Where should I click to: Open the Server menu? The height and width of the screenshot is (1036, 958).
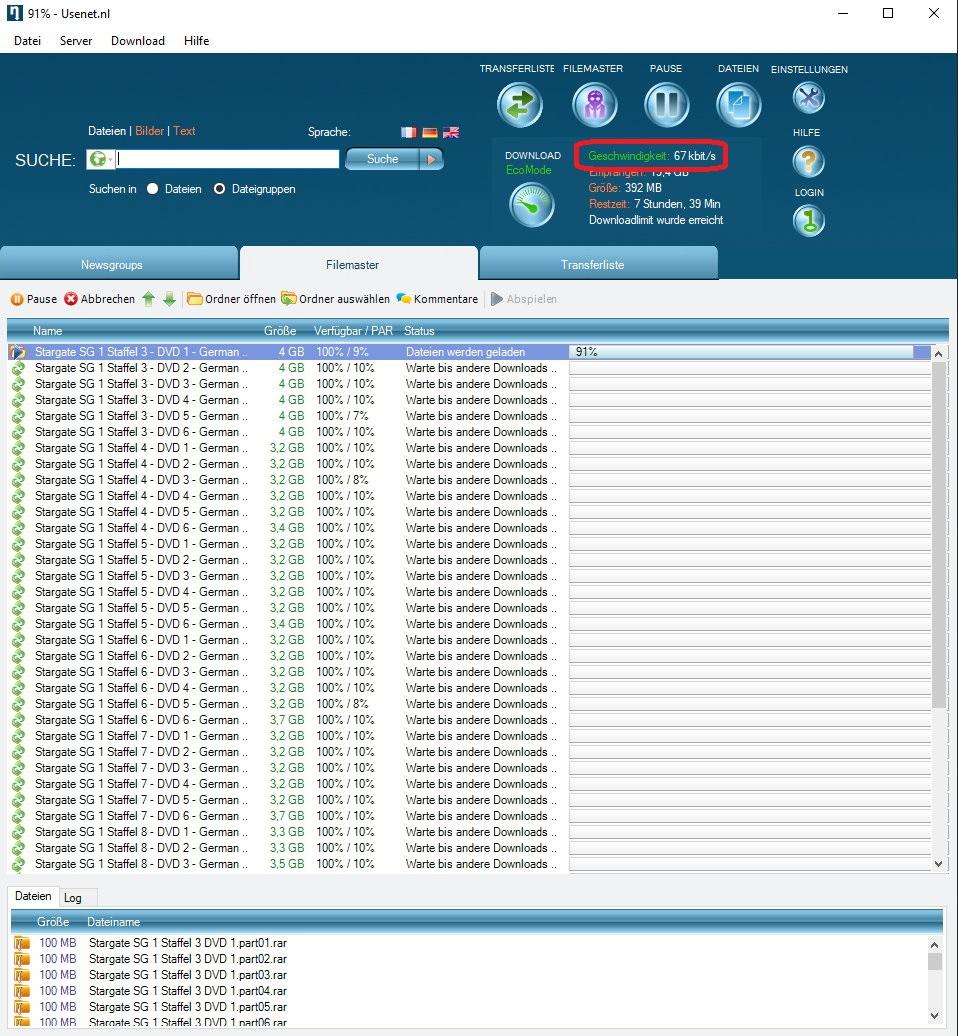76,41
